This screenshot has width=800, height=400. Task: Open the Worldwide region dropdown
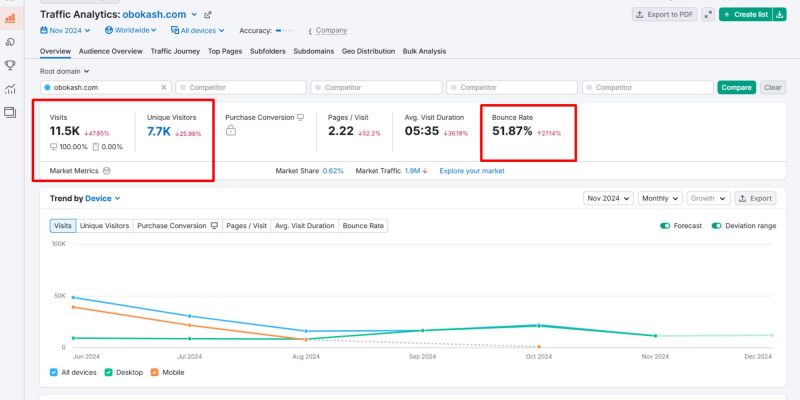pos(131,30)
